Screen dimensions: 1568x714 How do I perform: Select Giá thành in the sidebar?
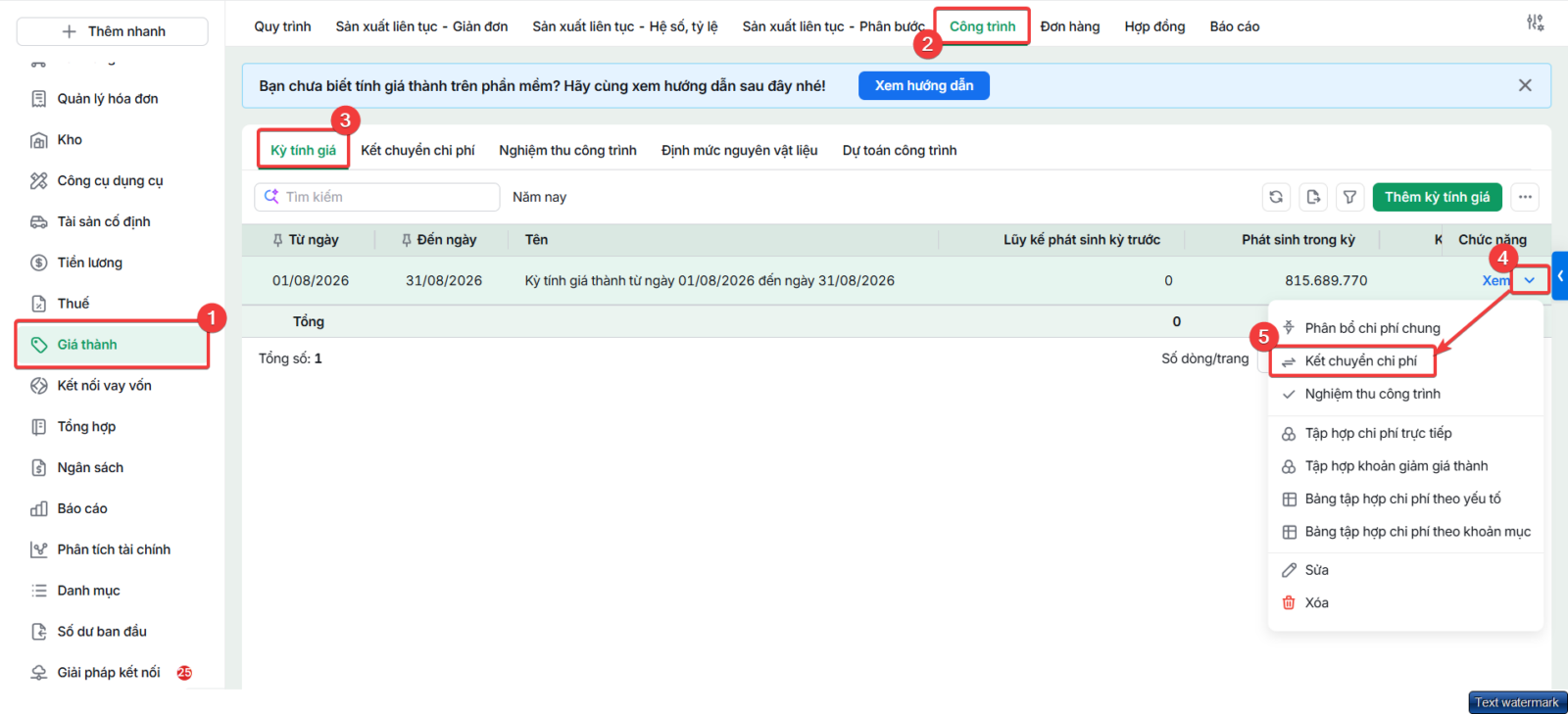click(x=112, y=345)
